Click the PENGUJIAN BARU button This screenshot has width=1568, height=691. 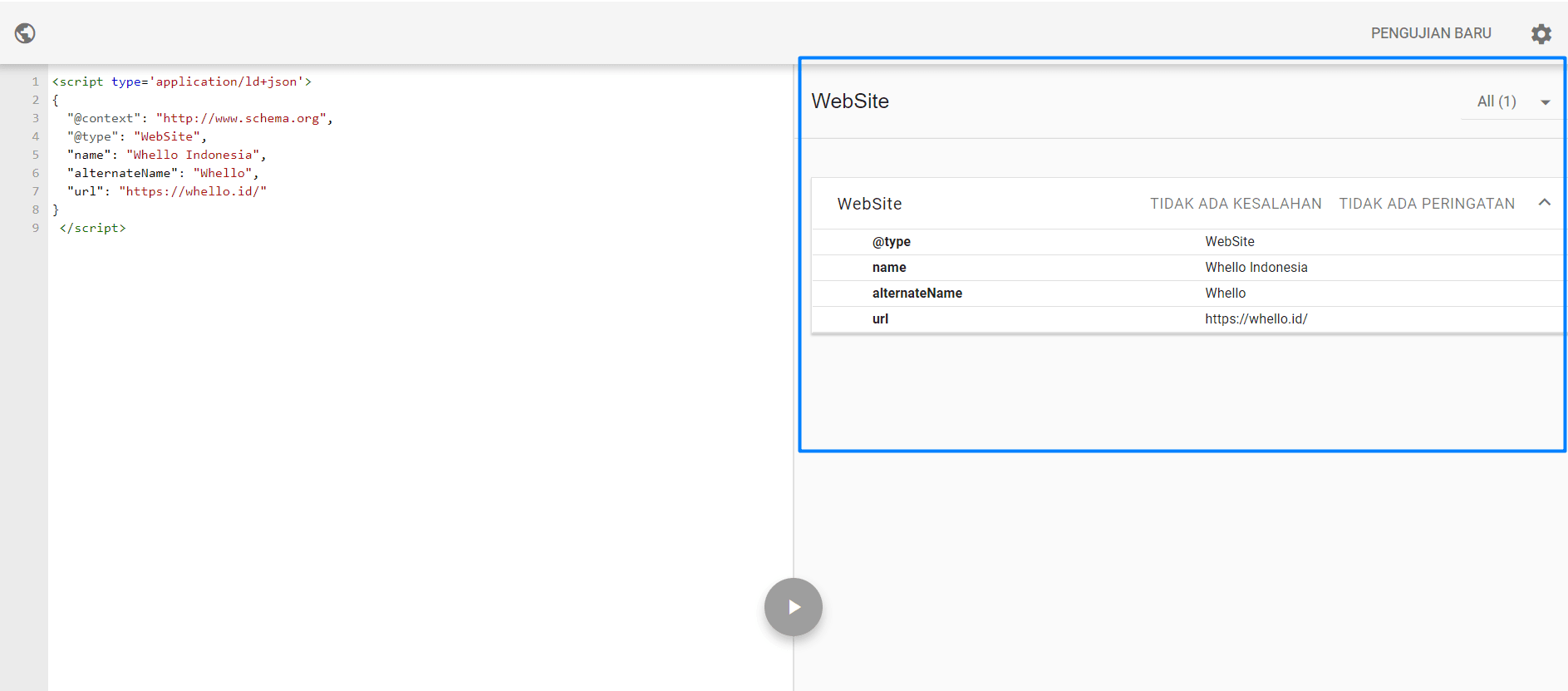coord(1430,33)
